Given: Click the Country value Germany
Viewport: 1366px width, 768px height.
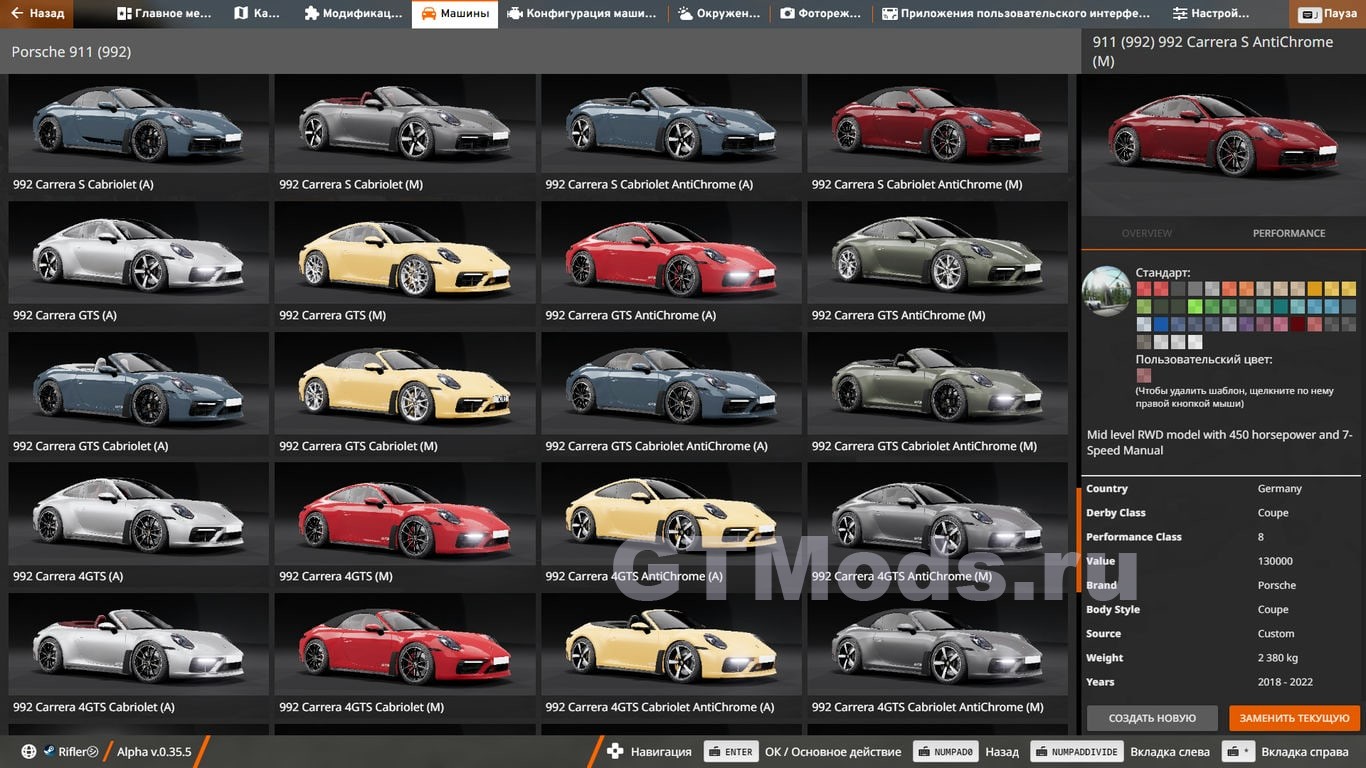Looking at the screenshot, I should coord(1280,489).
